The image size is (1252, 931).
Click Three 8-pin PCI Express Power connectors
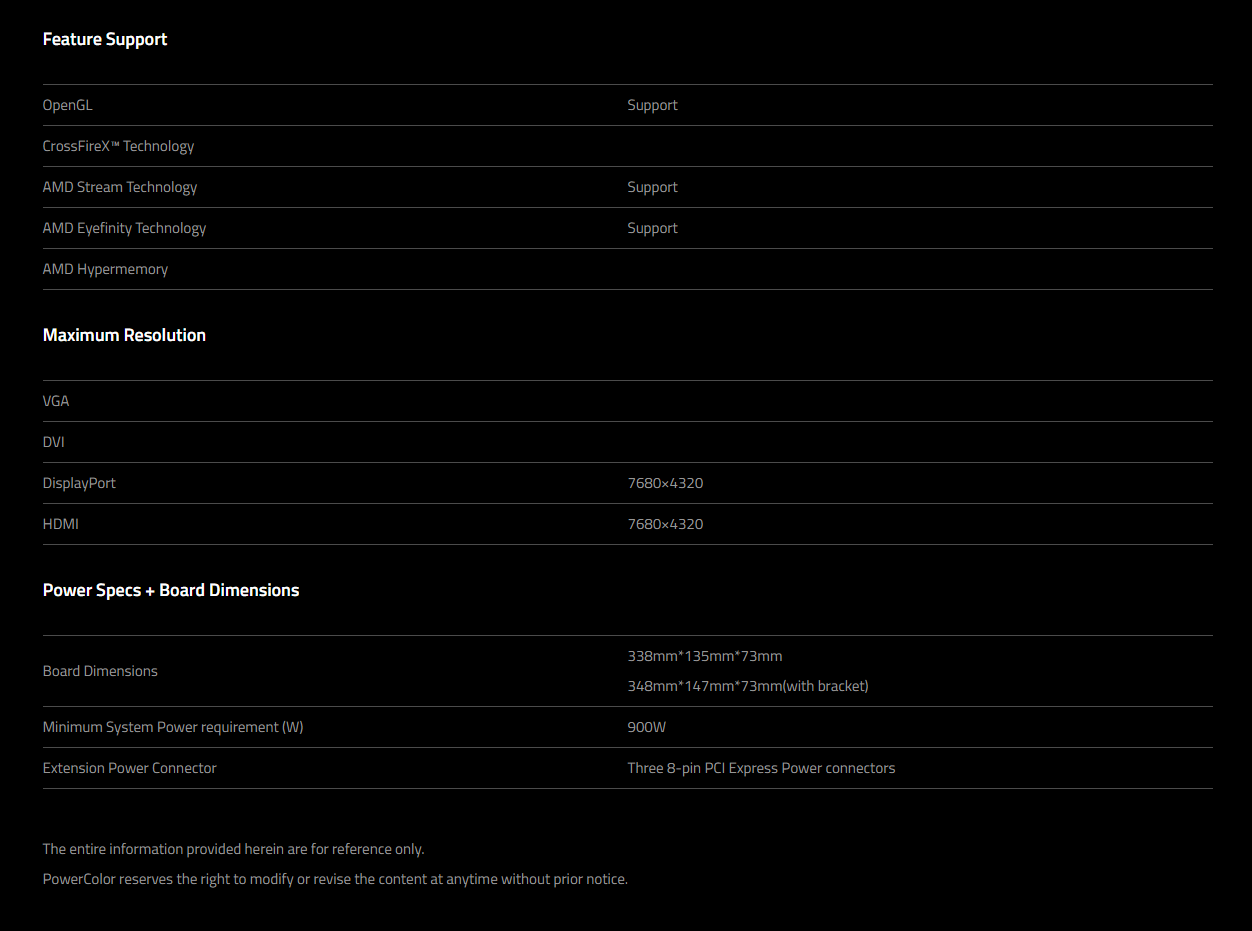(761, 768)
